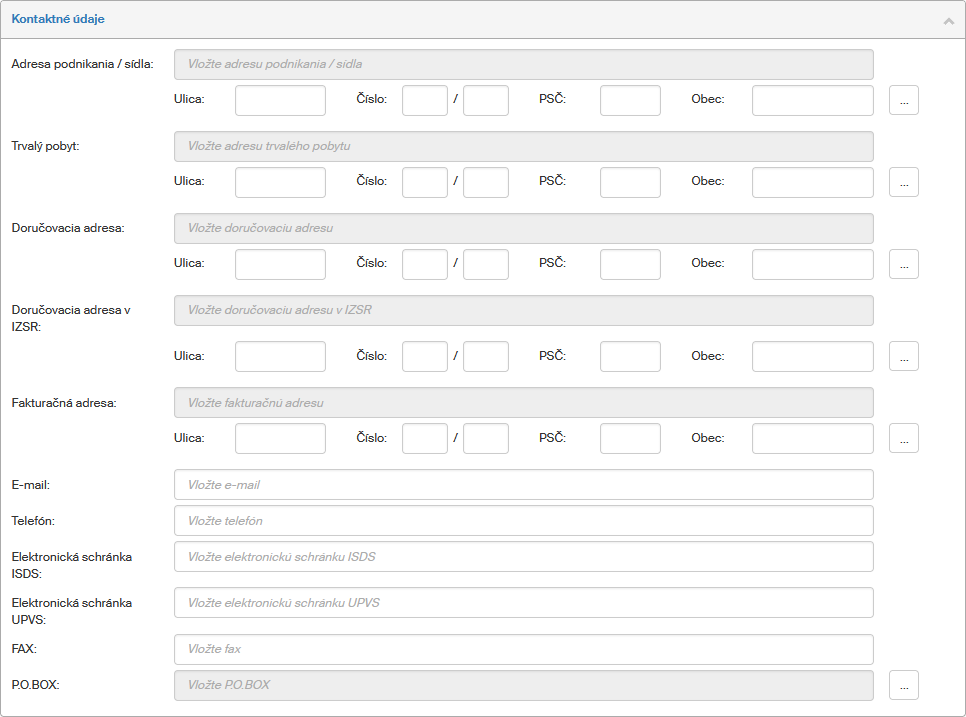Click Ulica field under Adresa podnikania
The image size is (966, 717).
click(280, 100)
